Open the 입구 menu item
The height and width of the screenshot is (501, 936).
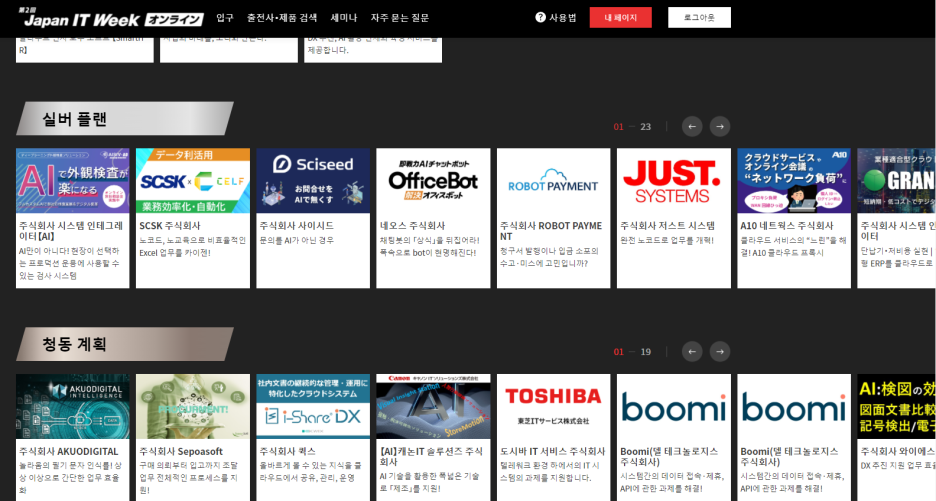tap(225, 18)
